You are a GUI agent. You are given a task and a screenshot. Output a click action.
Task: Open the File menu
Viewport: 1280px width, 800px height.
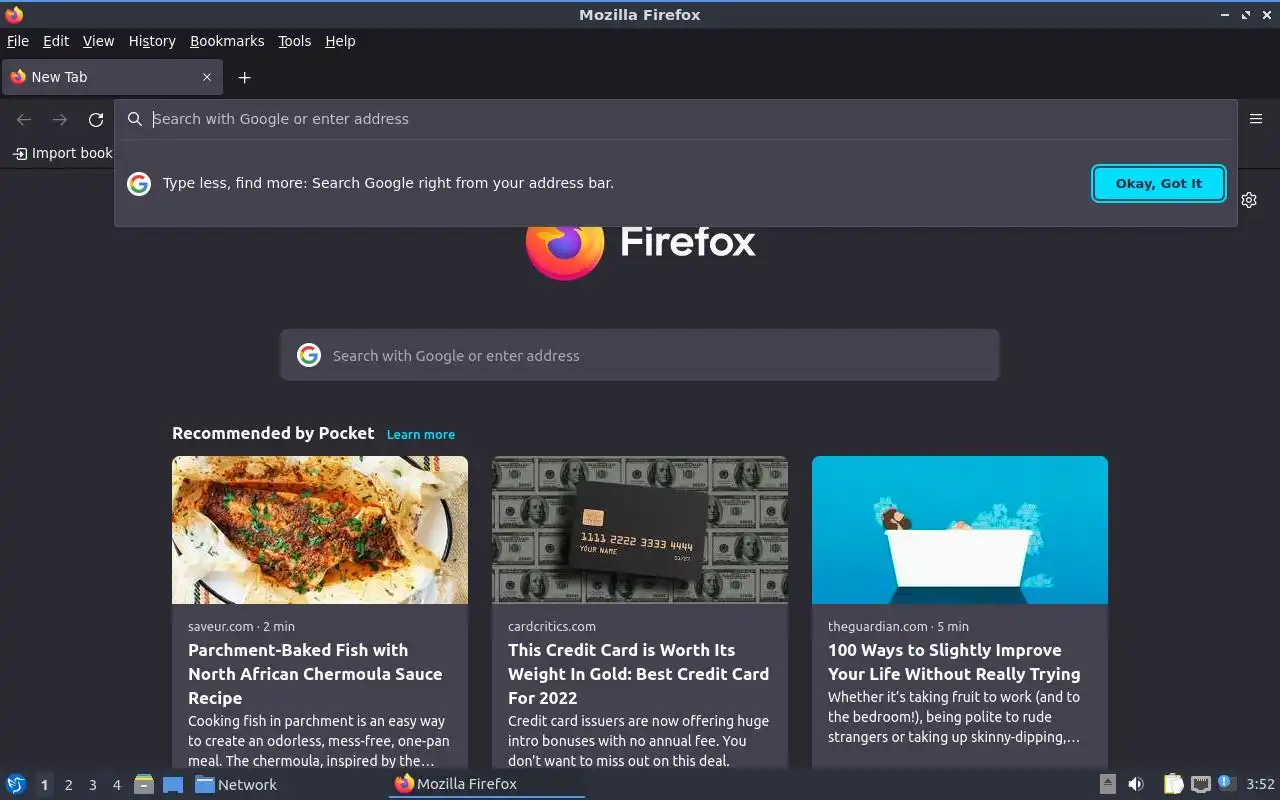click(18, 41)
